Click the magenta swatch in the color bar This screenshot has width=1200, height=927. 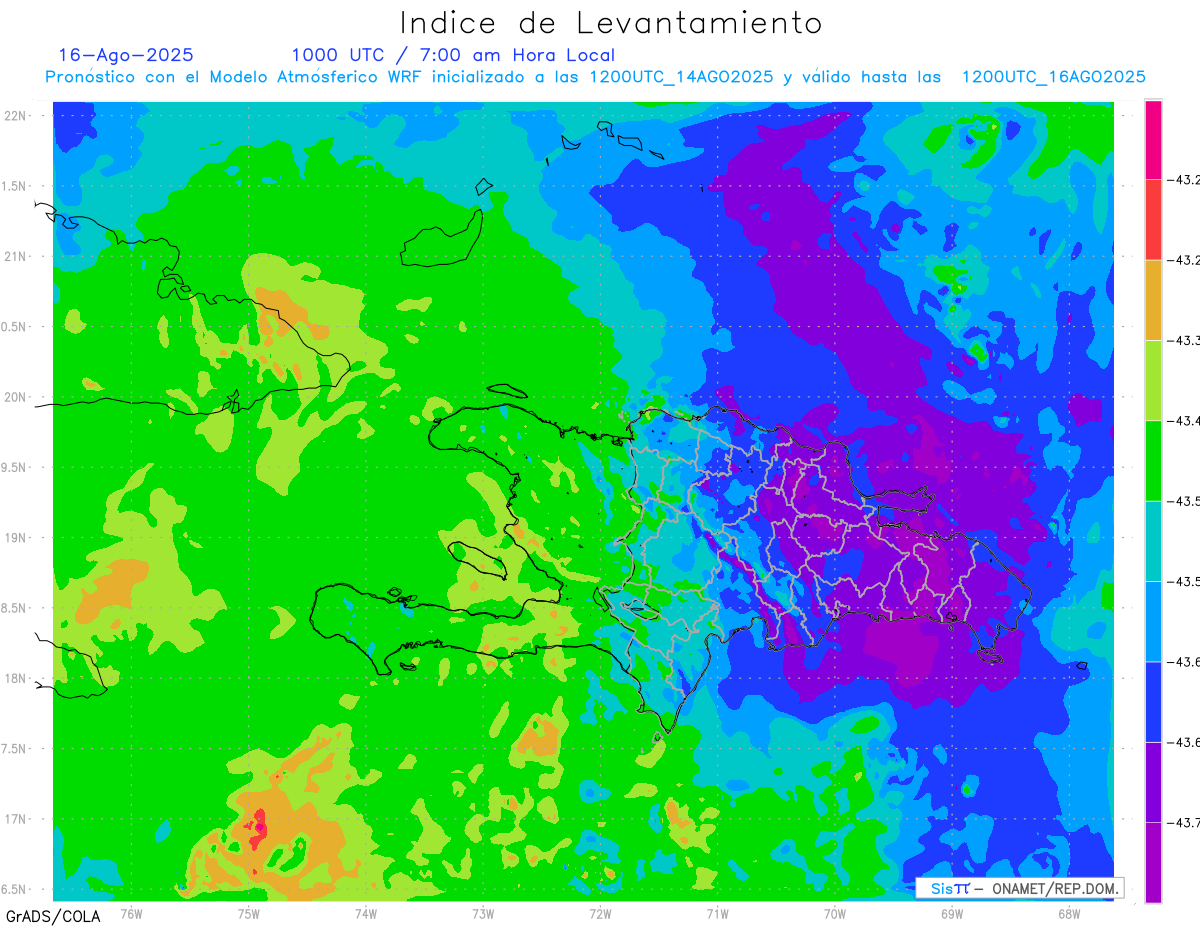pos(1153,140)
